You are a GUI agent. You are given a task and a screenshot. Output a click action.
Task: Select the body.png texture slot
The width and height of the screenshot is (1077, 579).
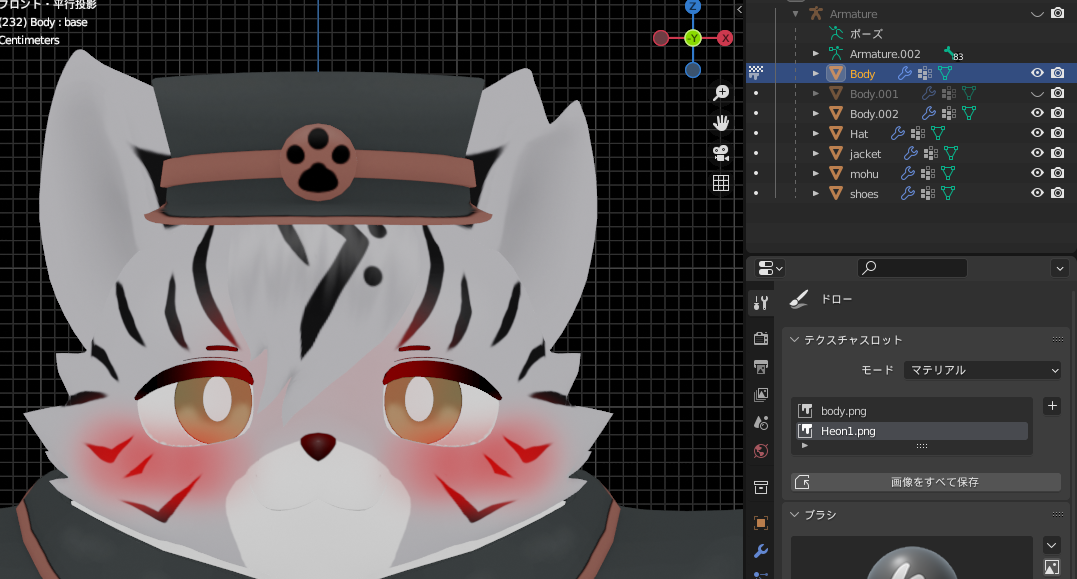pyautogui.click(x=911, y=411)
